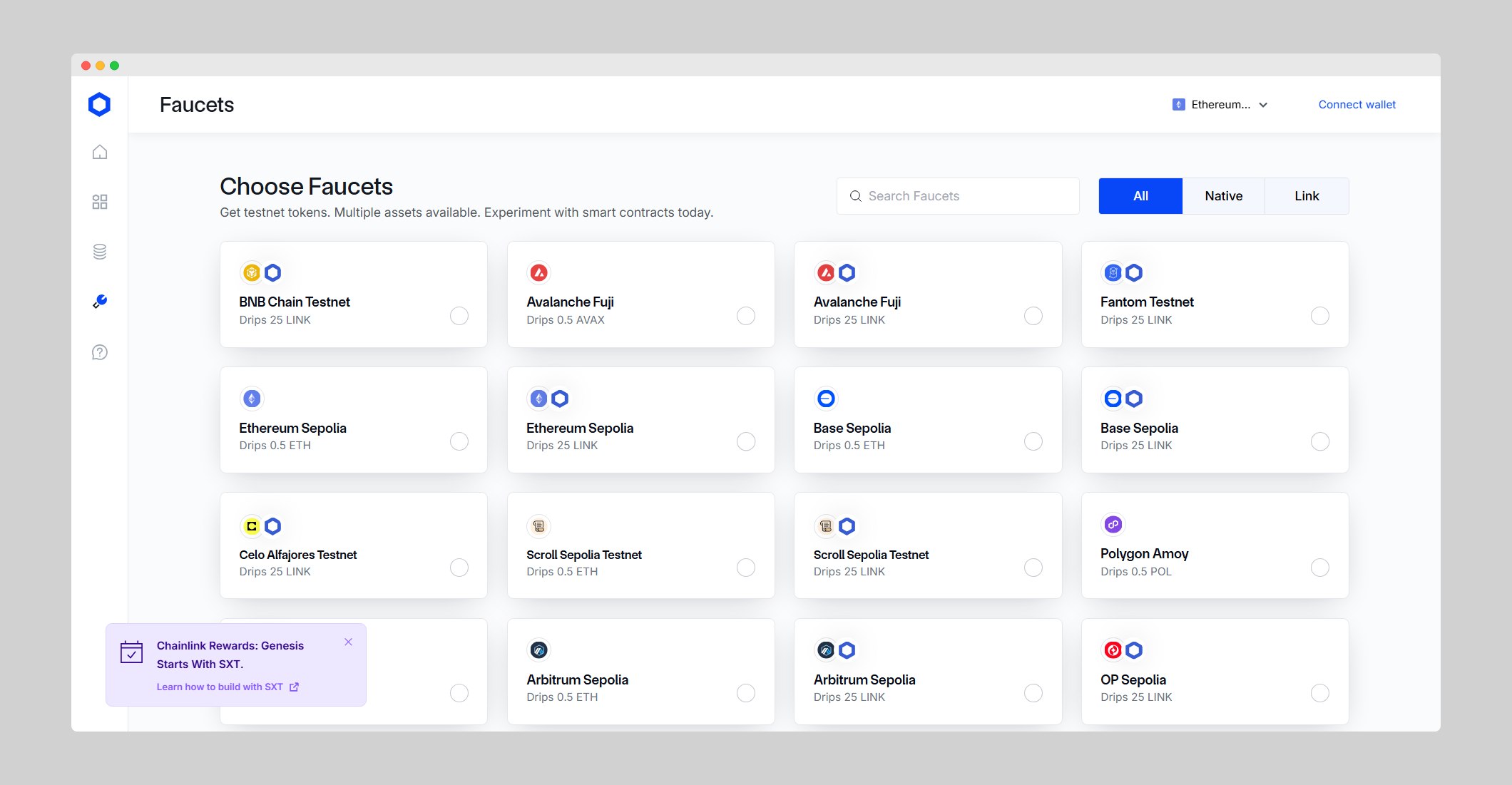The image size is (1512, 785).
Task: Click the Avalanche icon on Avalanche Fuji AVAX card
Action: (x=539, y=272)
